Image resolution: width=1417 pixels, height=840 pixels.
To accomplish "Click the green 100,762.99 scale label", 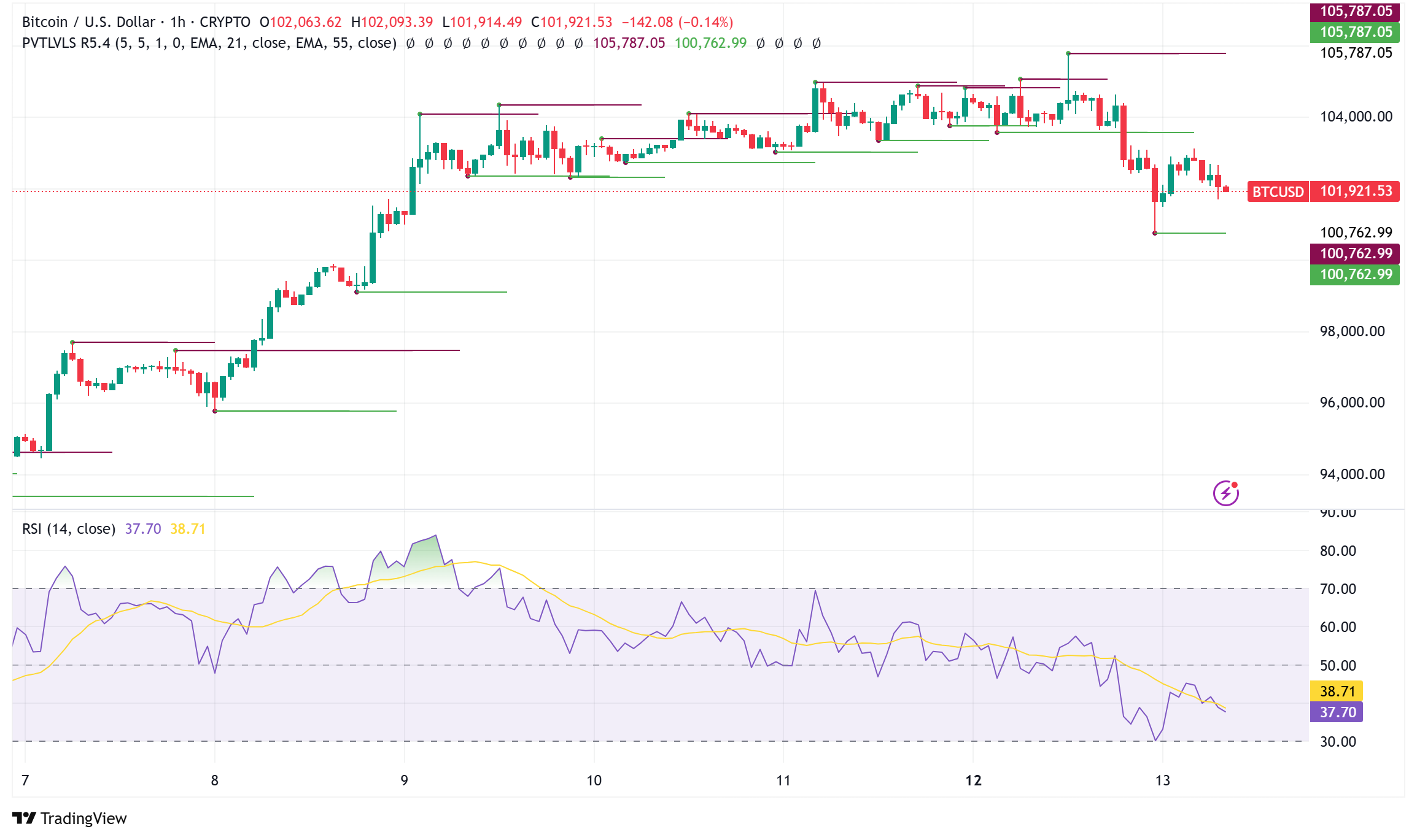I will pos(1355,274).
